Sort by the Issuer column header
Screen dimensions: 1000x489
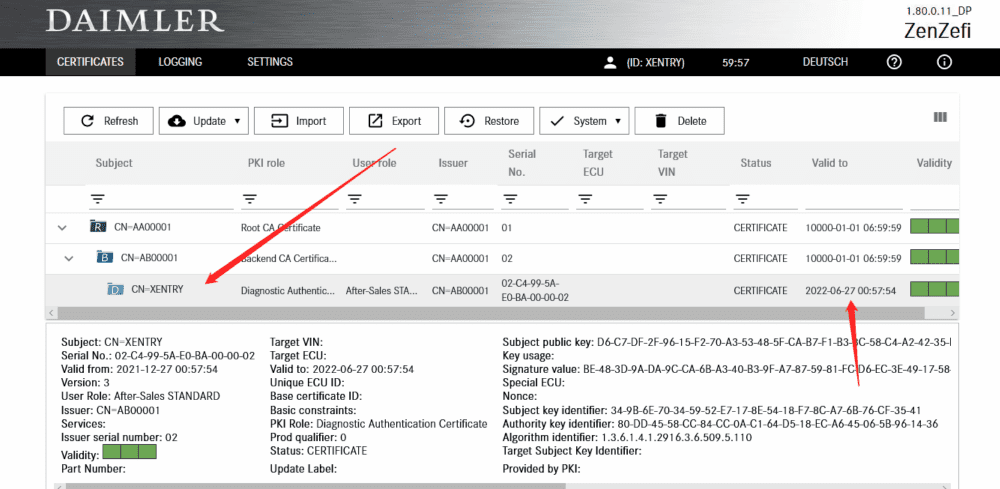point(453,163)
